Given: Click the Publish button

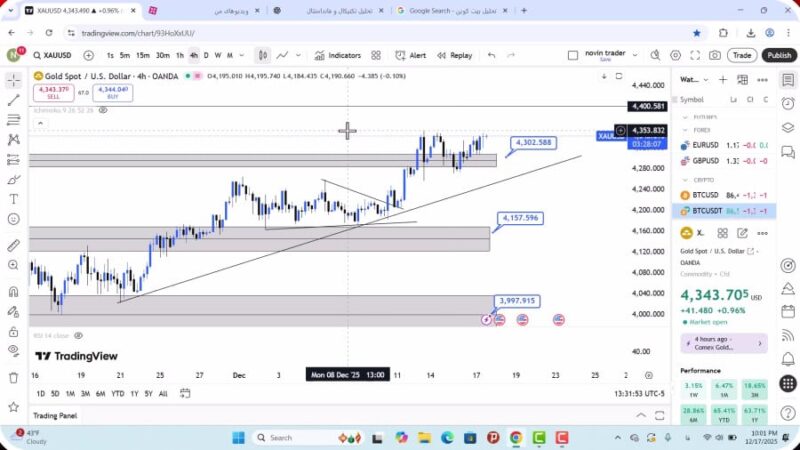Looking at the screenshot, I should tap(778, 55).
